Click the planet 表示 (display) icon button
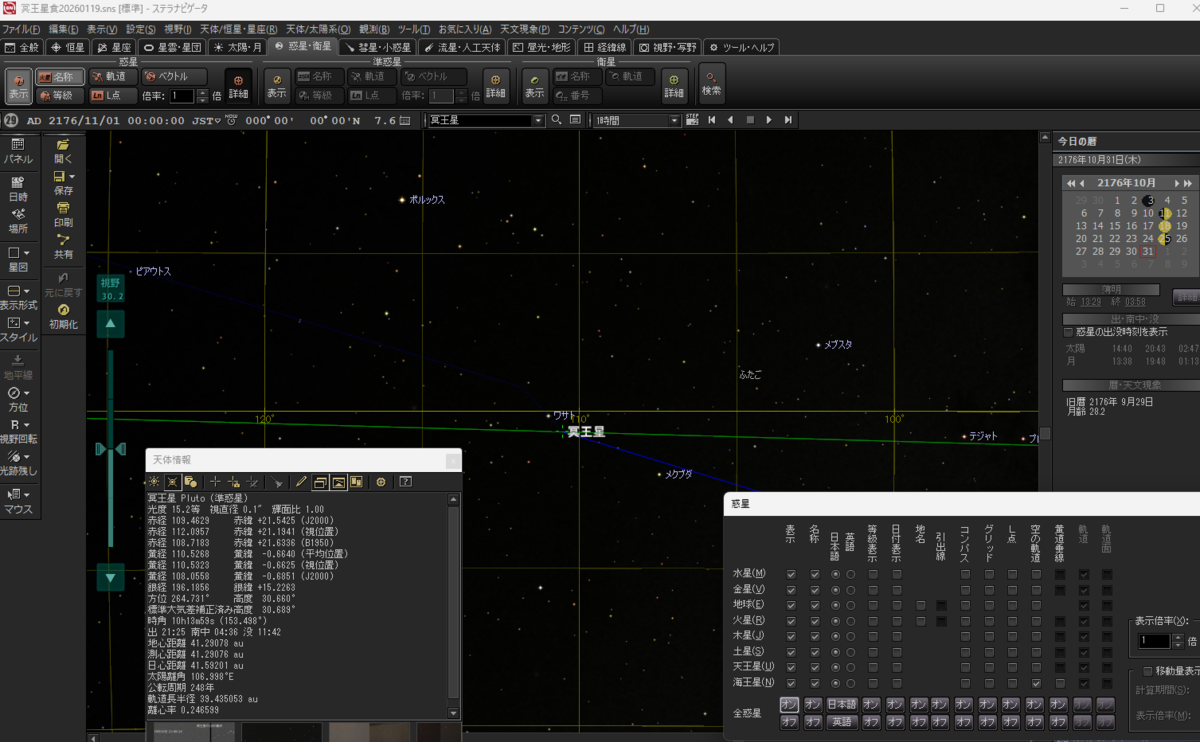This screenshot has width=1200, height=742. click(x=18, y=86)
